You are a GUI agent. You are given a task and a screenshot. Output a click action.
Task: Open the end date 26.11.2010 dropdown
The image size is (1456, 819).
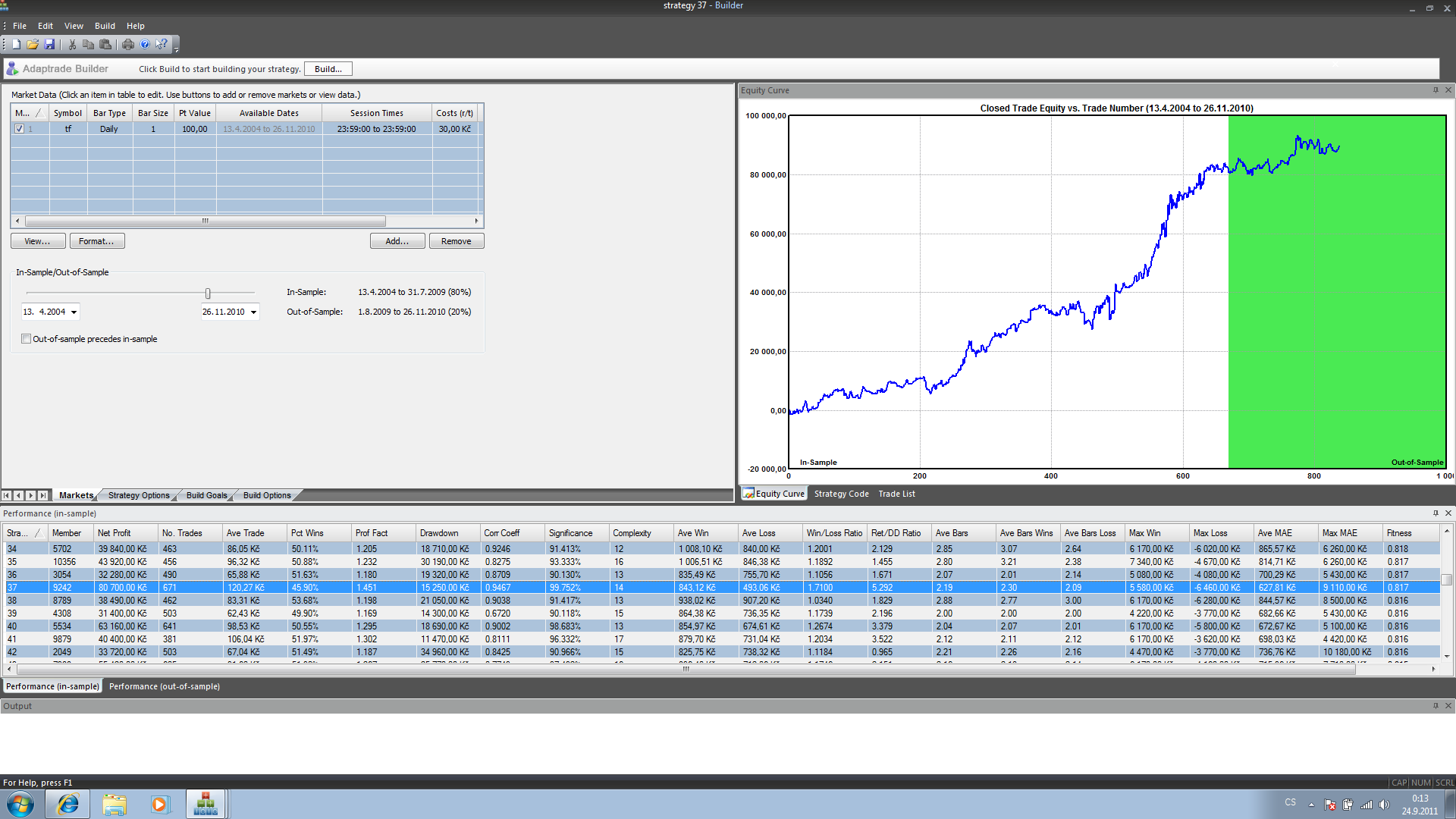pyautogui.click(x=253, y=312)
